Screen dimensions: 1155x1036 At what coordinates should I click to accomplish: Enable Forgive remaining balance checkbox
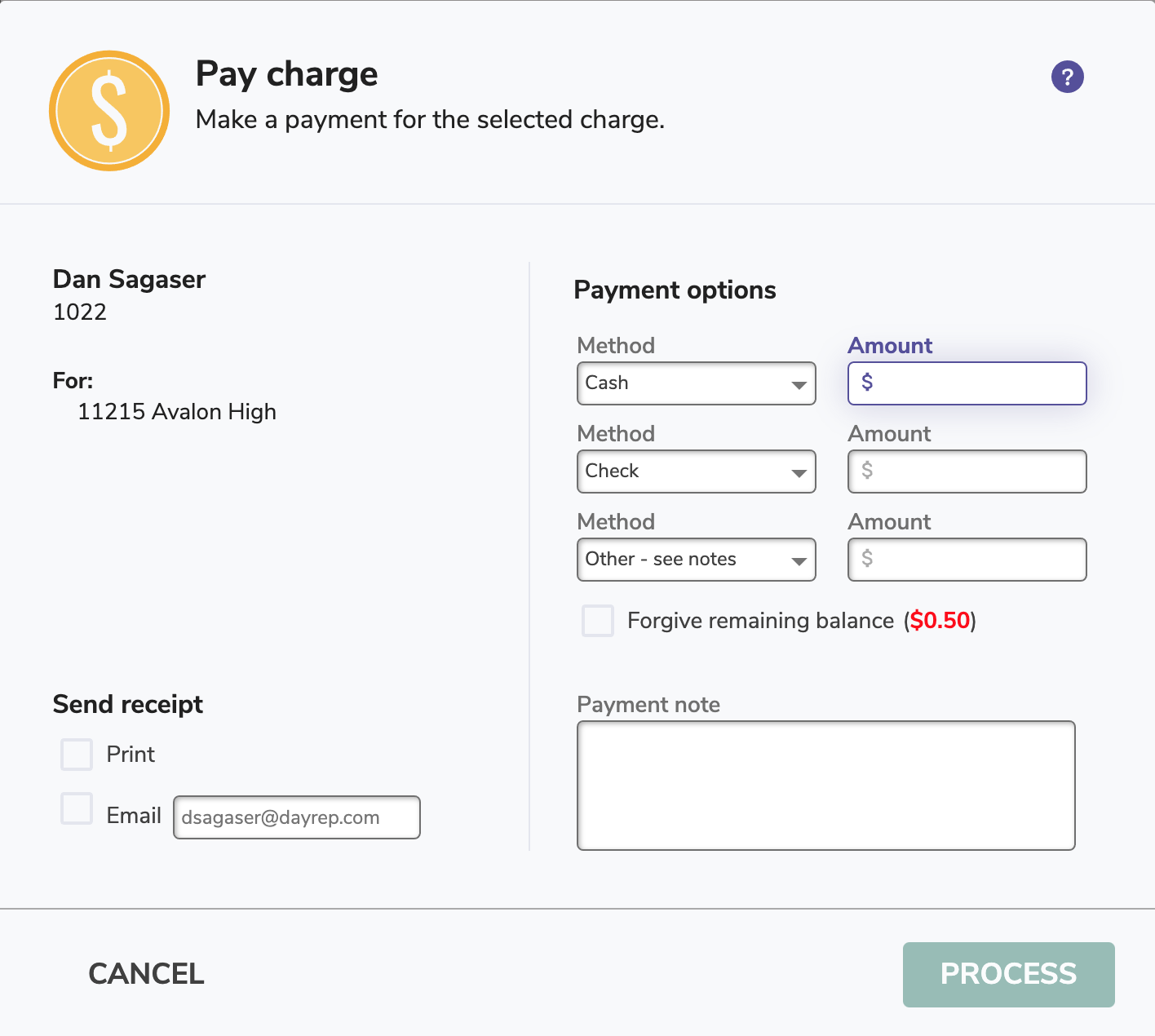[x=598, y=621]
